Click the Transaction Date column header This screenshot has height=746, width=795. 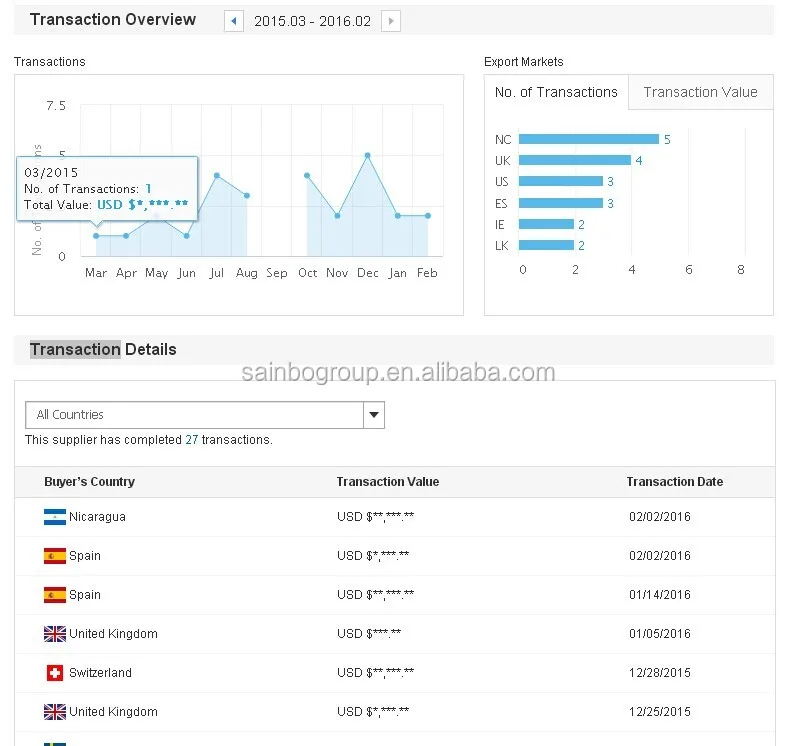click(674, 482)
